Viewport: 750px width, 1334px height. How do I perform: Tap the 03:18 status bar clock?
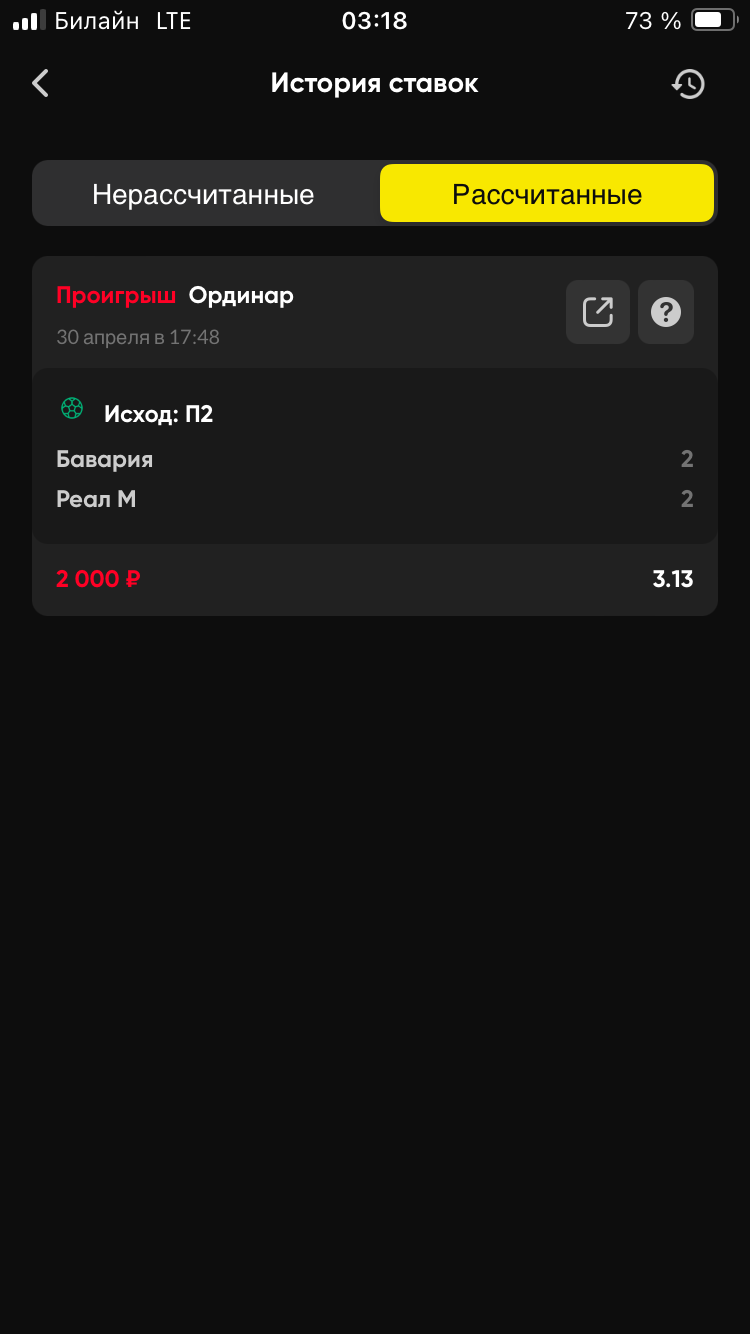(x=375, y=21)
